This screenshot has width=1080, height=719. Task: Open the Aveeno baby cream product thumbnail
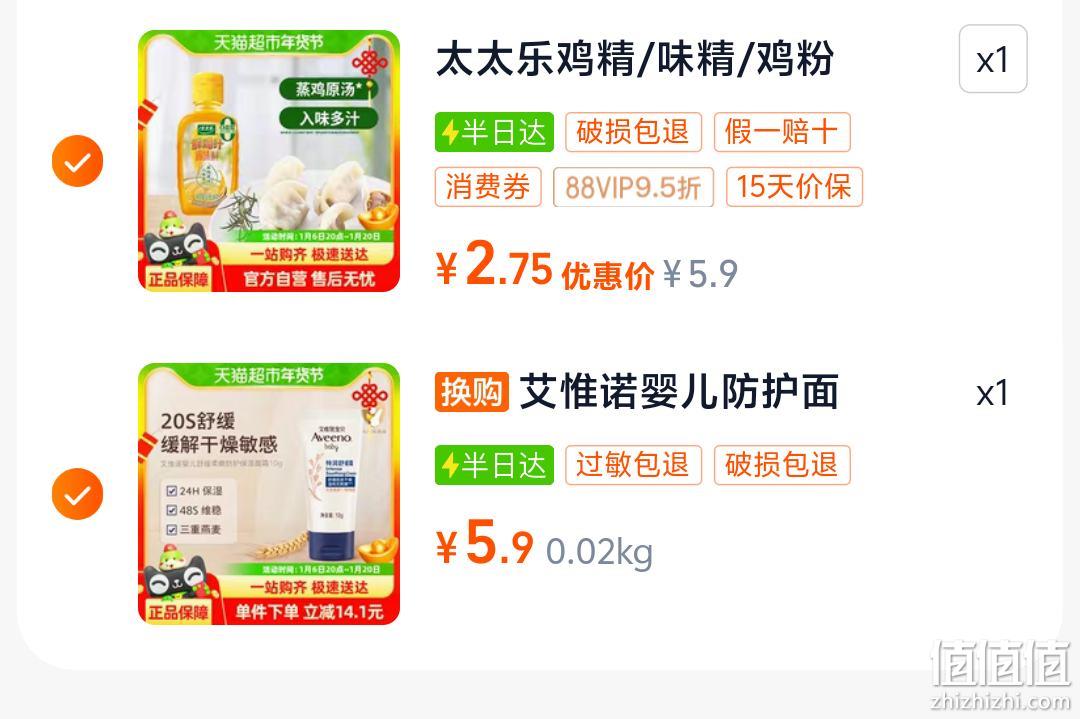point(269,494)
